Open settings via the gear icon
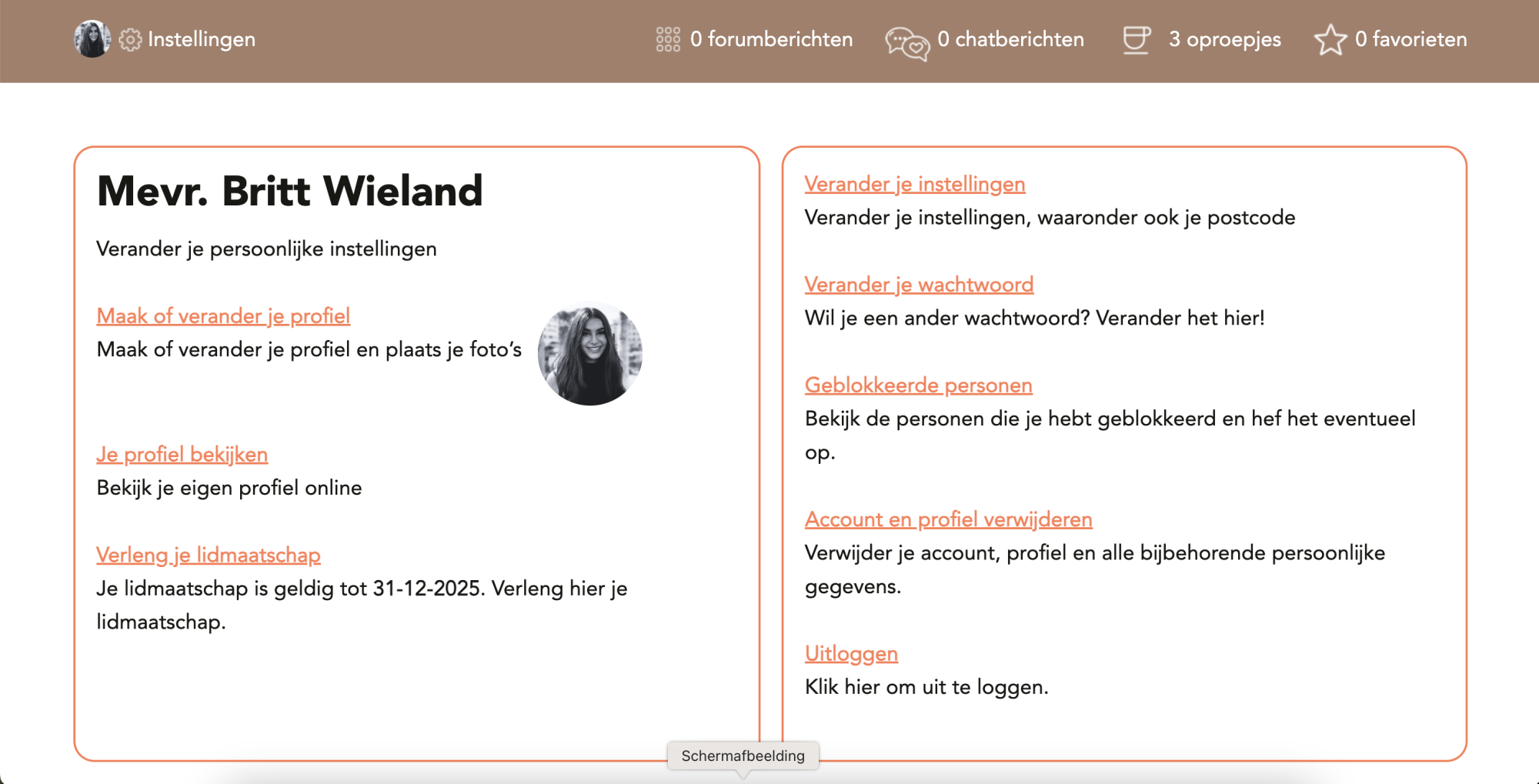The height and width of the screenshot is (784, 1539). [x=130, y=39]
